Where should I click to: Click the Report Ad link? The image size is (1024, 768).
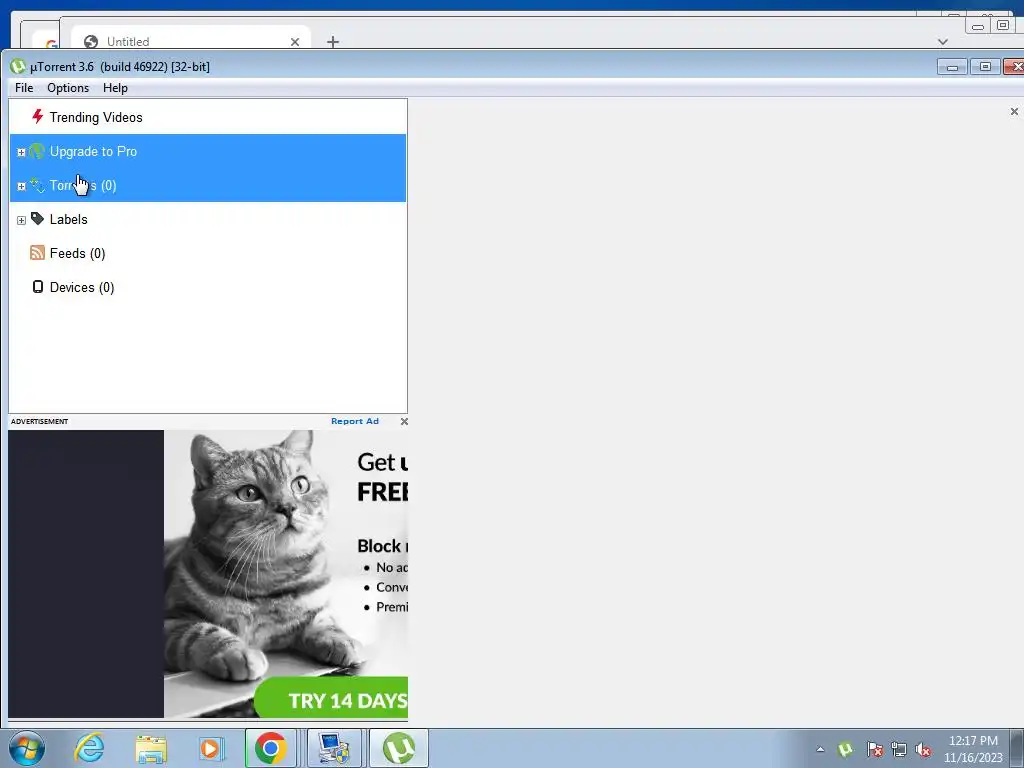click(355, 421)
